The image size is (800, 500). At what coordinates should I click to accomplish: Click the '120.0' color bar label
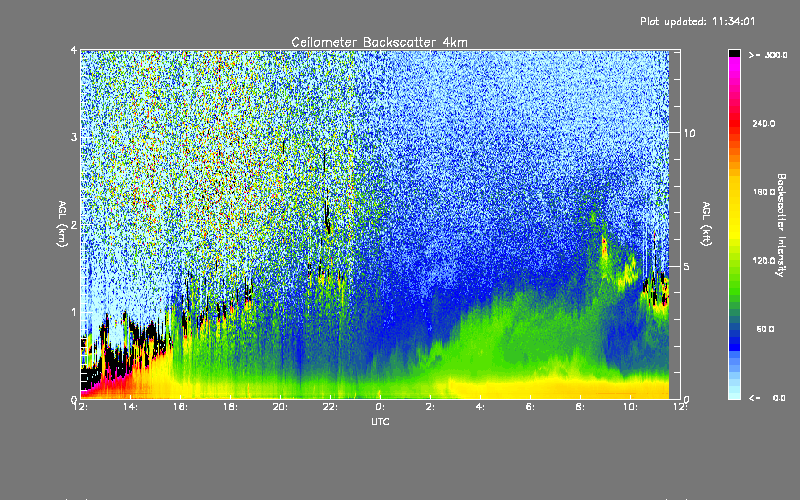[764, 261]
